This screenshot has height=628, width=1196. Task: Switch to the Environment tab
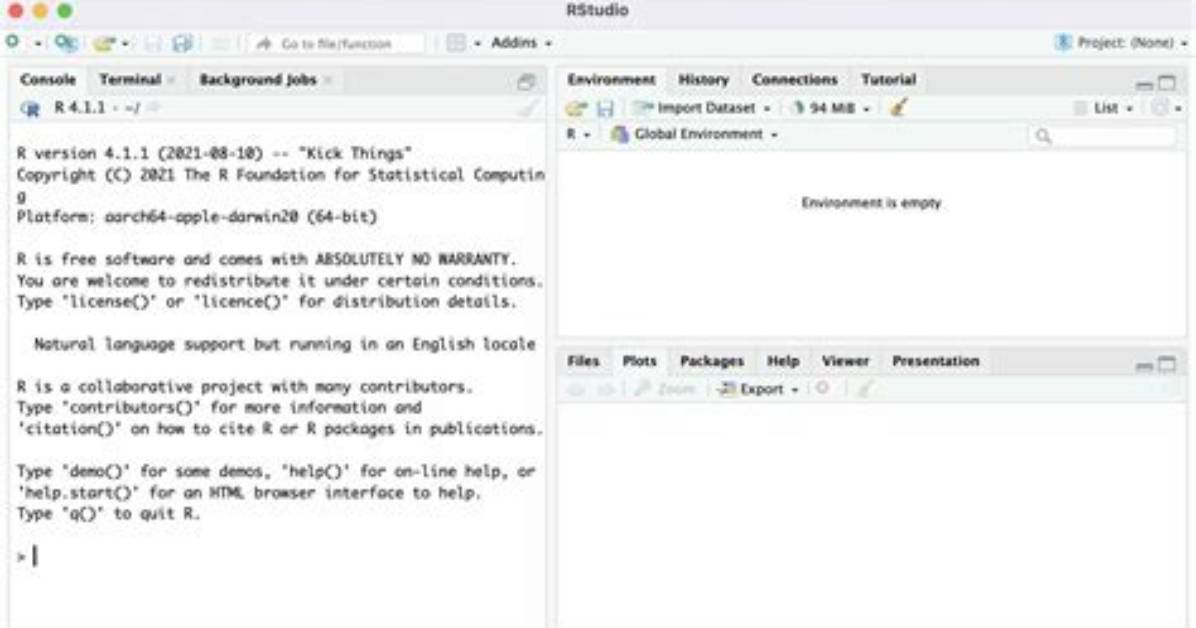tap(611, 79)
